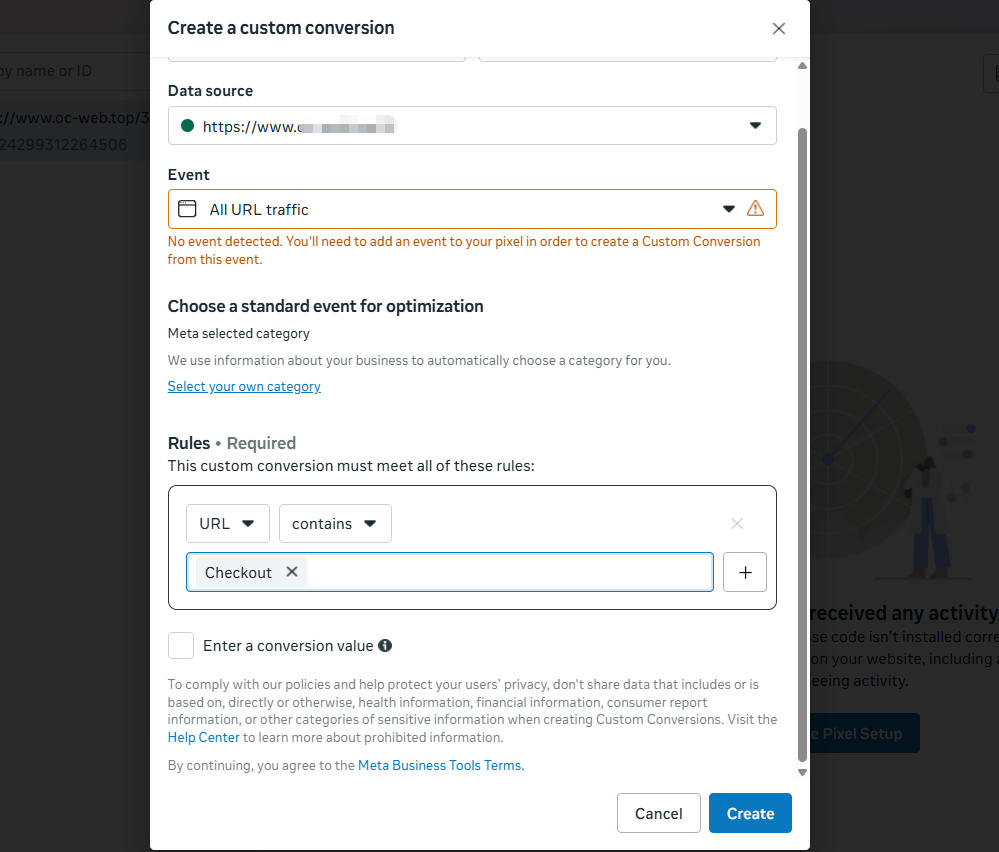
Task: Expand the All URL traffic event dropdown
Action: tap(729, 209)
